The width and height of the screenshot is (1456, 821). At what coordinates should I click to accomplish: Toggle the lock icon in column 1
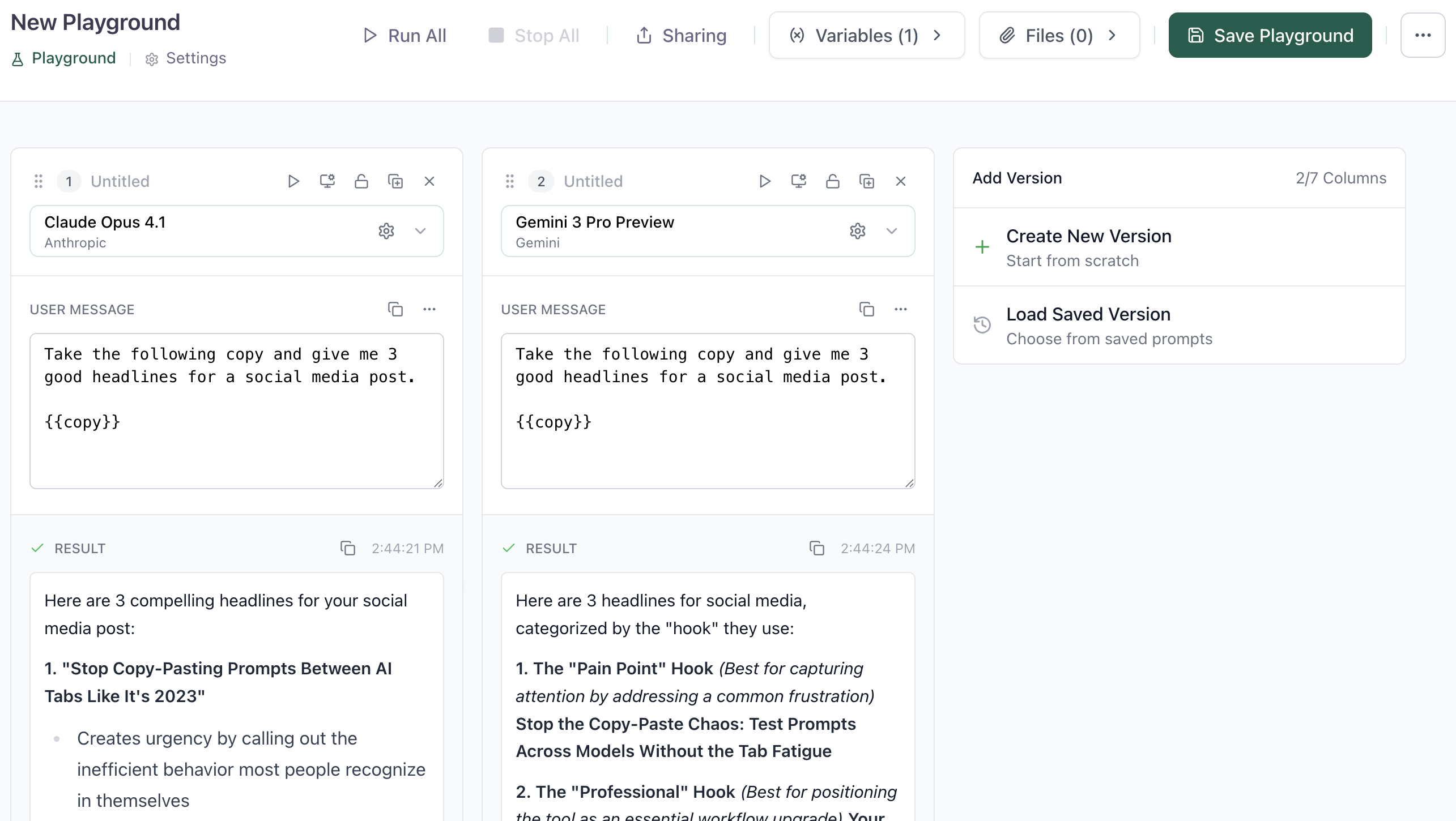click(x=361, y=181)
